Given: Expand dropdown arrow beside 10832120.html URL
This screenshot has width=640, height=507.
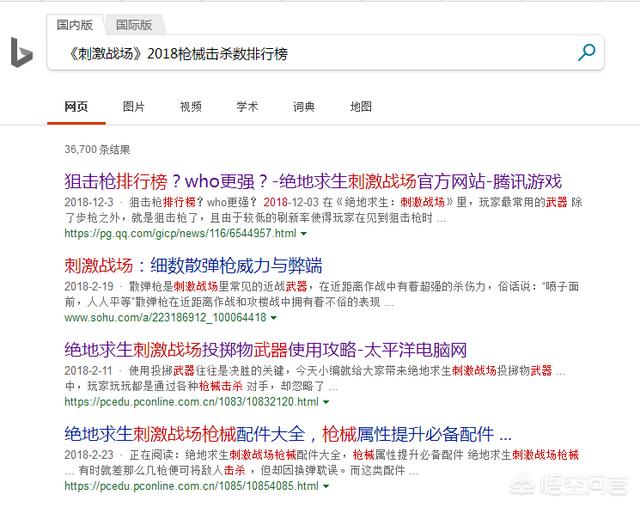Looking at the screenshot, I should 326,402.
